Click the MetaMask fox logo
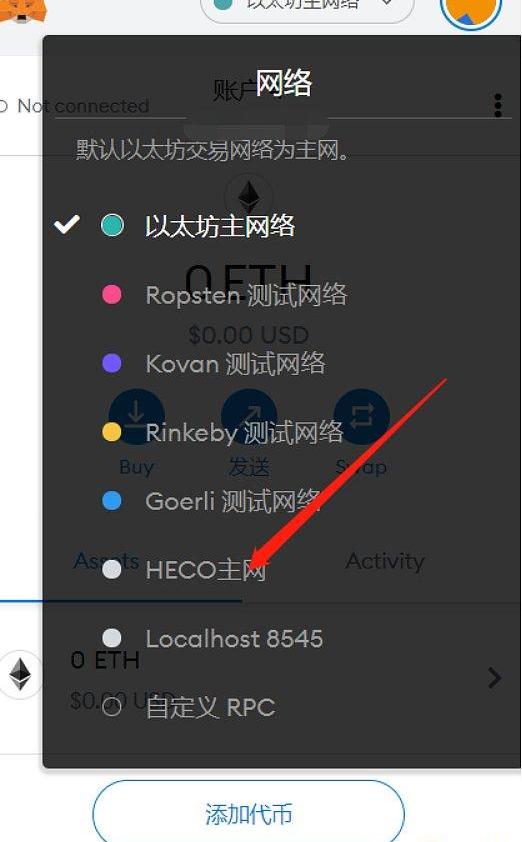 21,11
